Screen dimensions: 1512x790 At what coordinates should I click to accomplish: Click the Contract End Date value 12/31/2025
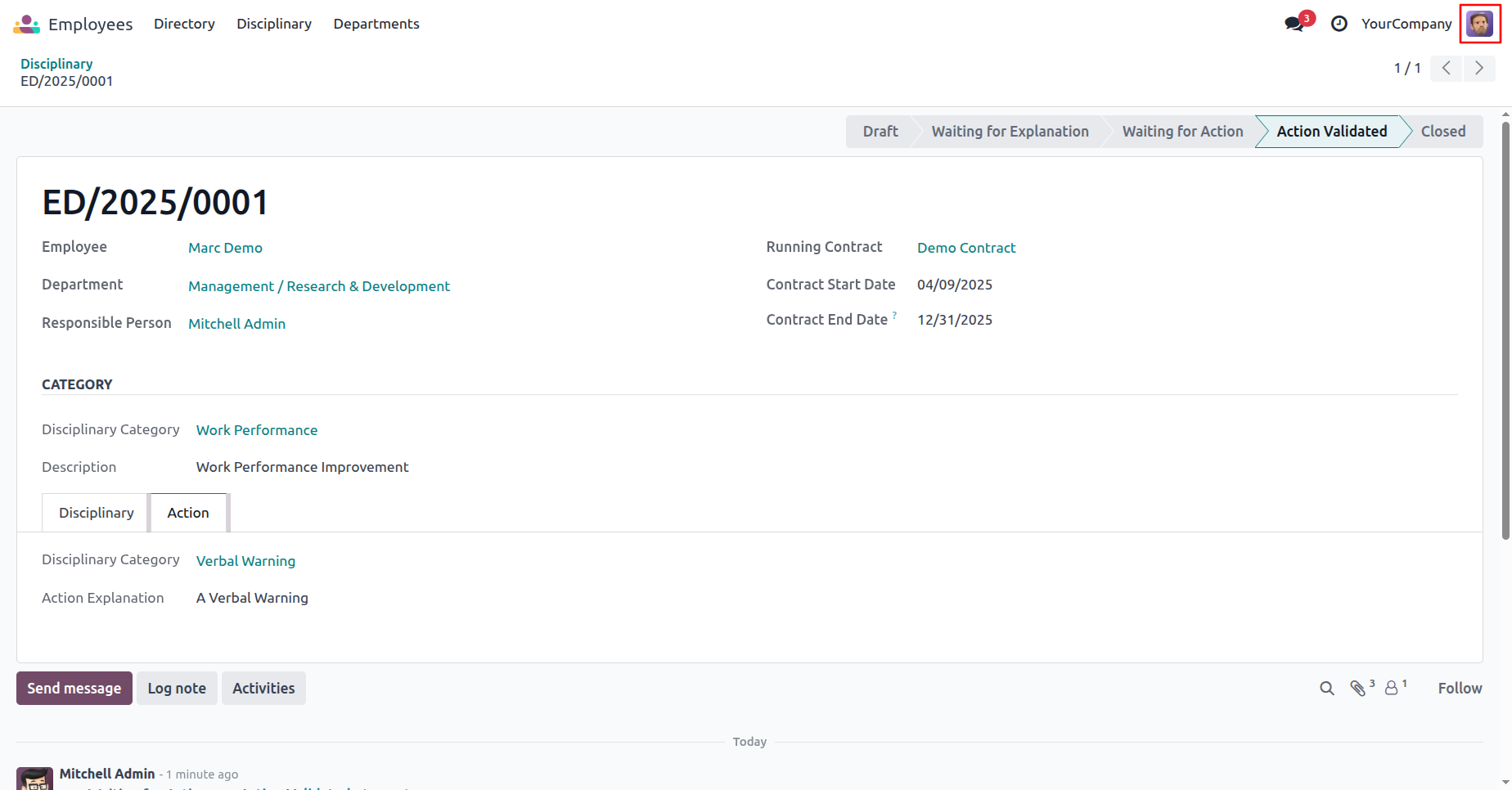coord(955,320)
